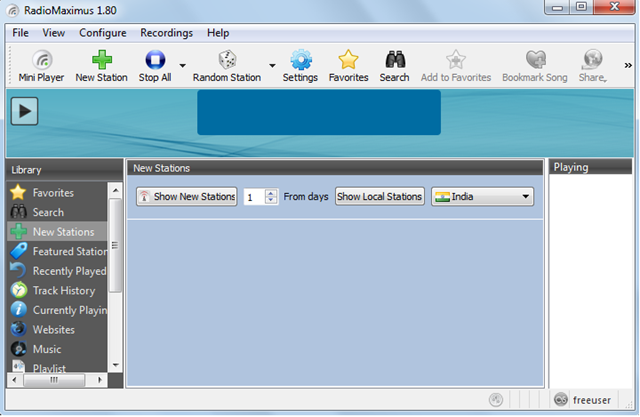Screen dimensions: 640x417
Task: Click the Library horizontal scroll left arrow
Action: pyautogui.click(x=15, y=380)
